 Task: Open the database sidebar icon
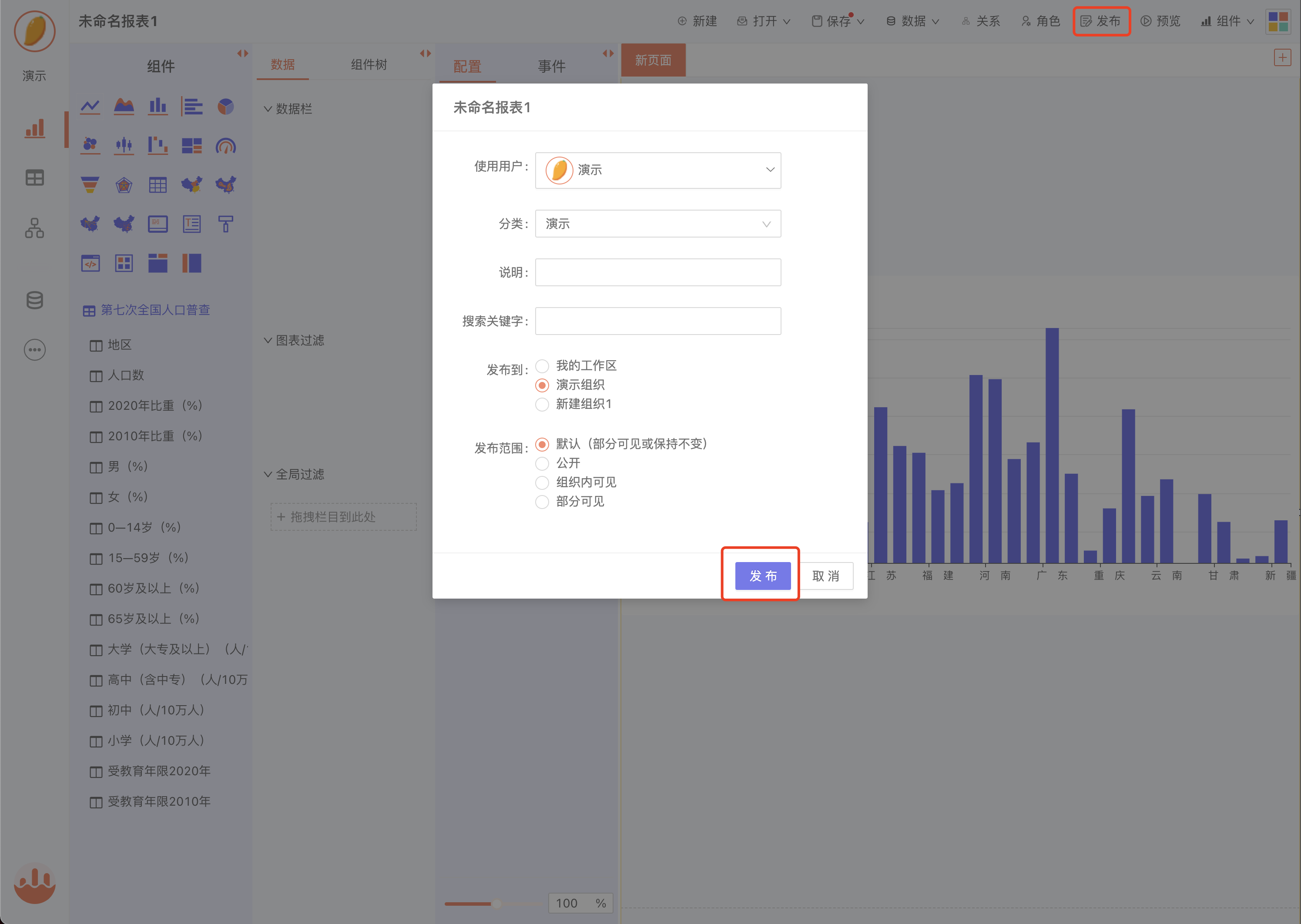(x=35, y=300)
